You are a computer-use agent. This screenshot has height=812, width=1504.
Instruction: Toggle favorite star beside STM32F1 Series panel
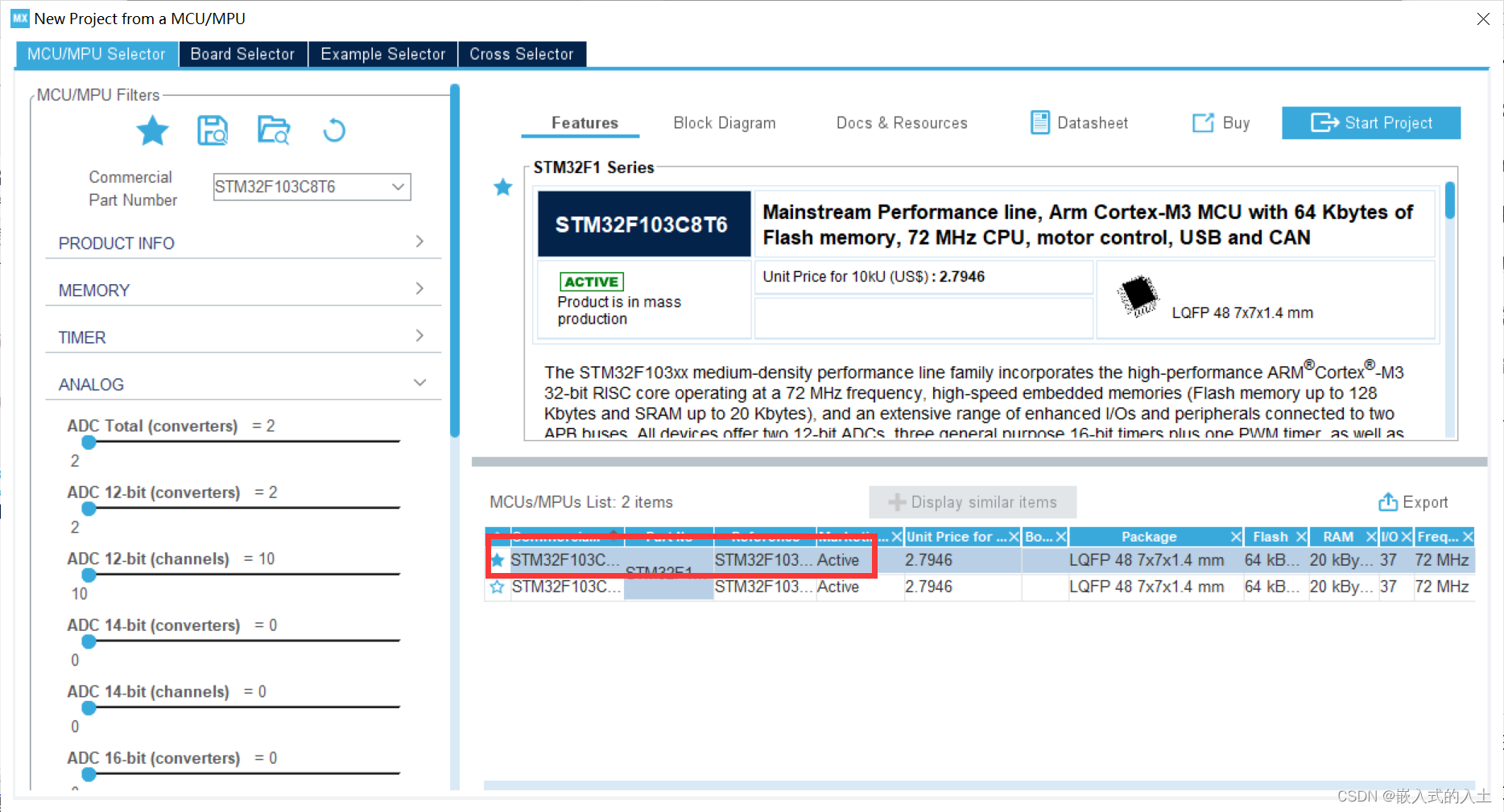pyautogui.click(x=503, y=188)
